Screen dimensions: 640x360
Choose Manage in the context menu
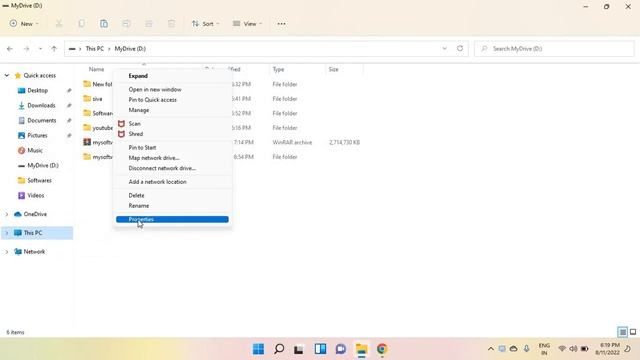tap(172, 110)
